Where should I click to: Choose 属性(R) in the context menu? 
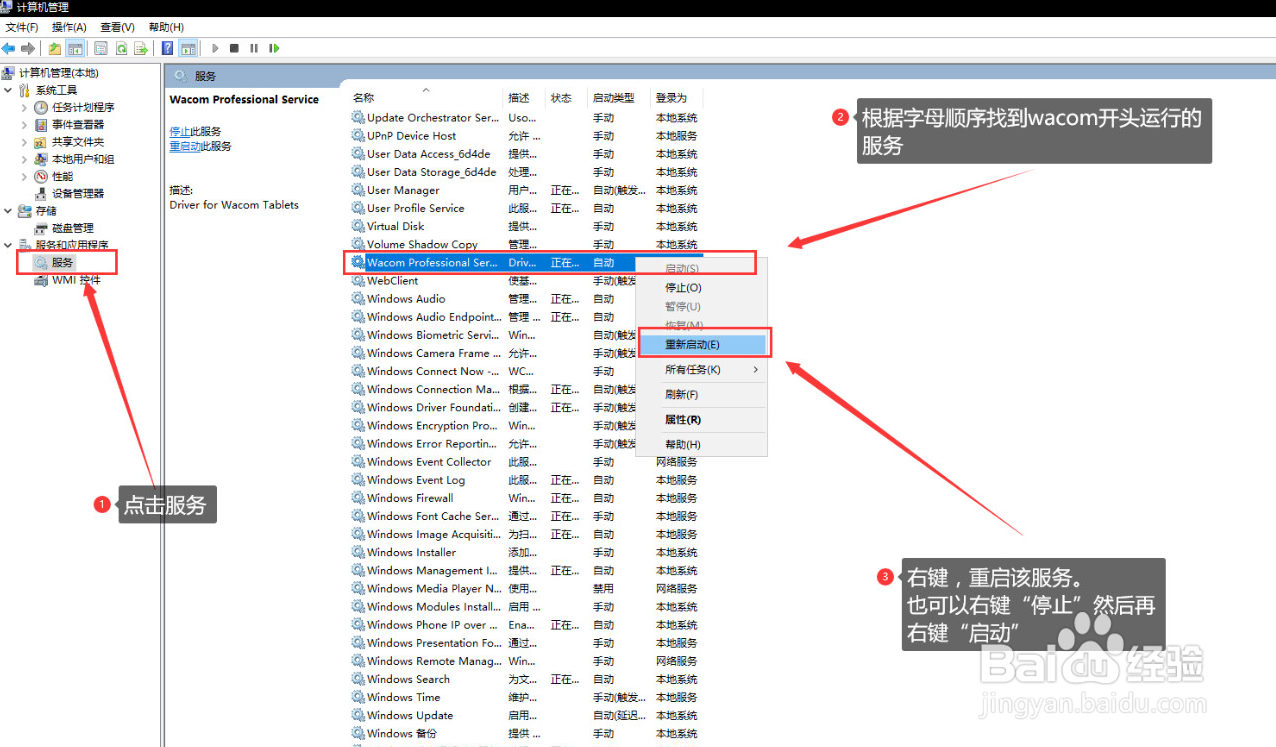pyautogui.click(x=701, y=420)
